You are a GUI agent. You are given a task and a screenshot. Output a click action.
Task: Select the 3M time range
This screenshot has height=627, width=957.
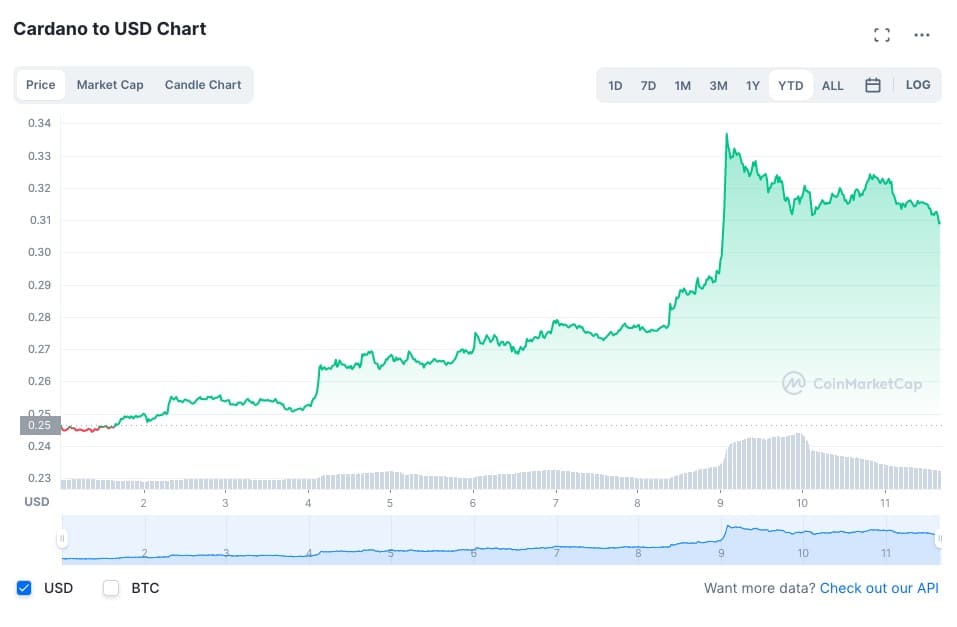click(718, 85)
